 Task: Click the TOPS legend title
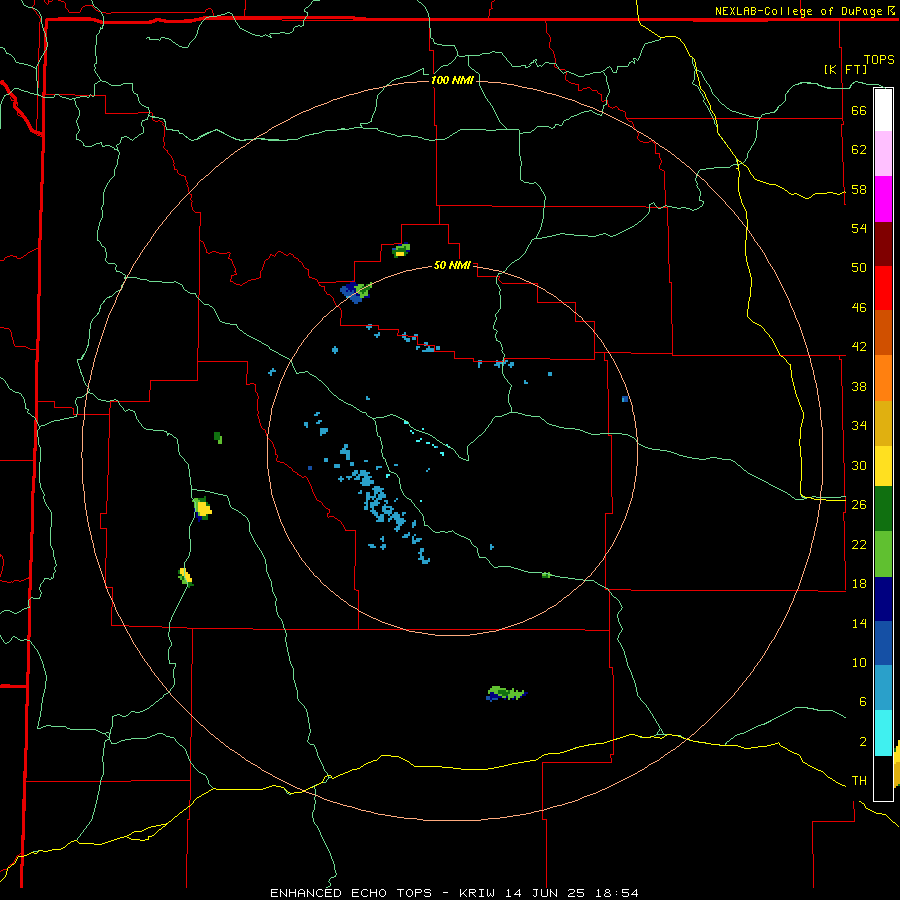pyautogui.click(x=879, y=59)
